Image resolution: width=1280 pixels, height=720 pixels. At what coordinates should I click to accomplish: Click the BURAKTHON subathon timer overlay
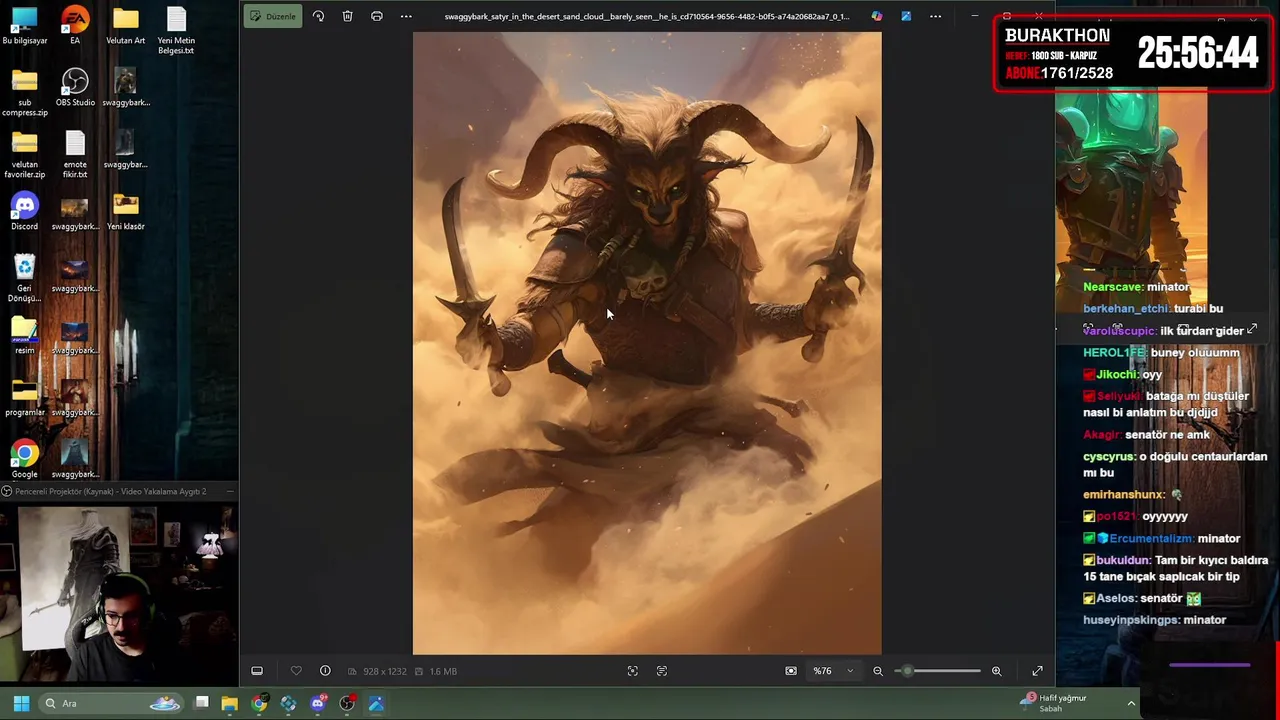[x=1133, y=55]
